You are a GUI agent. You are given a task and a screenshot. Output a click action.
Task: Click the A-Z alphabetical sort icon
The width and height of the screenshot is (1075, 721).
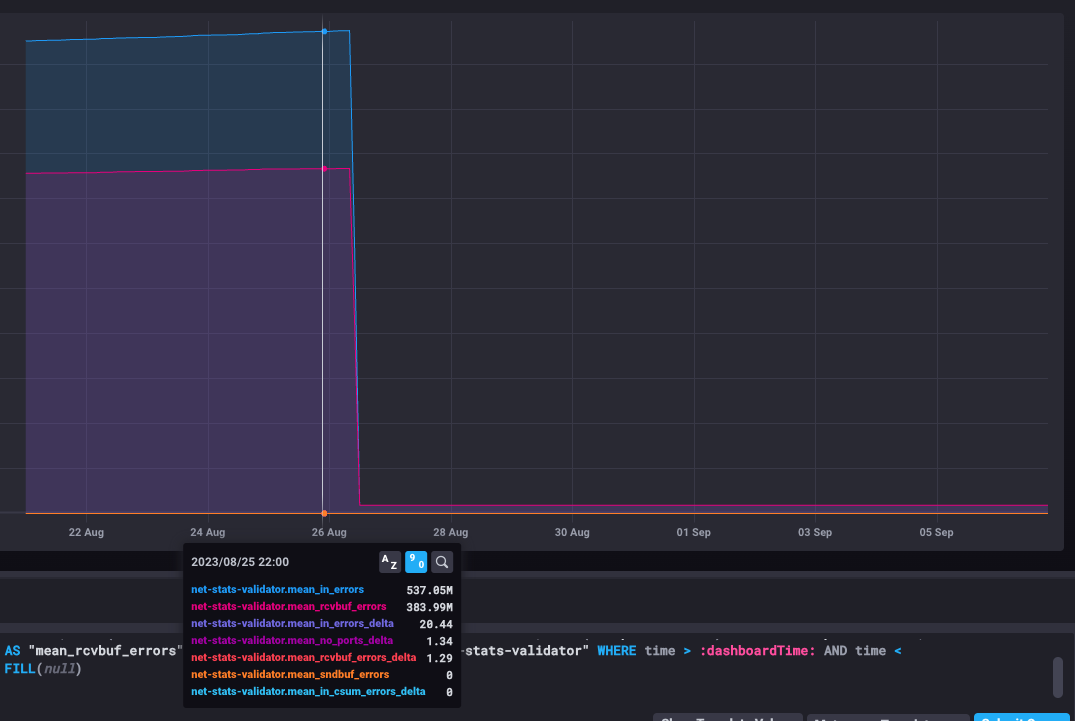click(x=389, y=561)
